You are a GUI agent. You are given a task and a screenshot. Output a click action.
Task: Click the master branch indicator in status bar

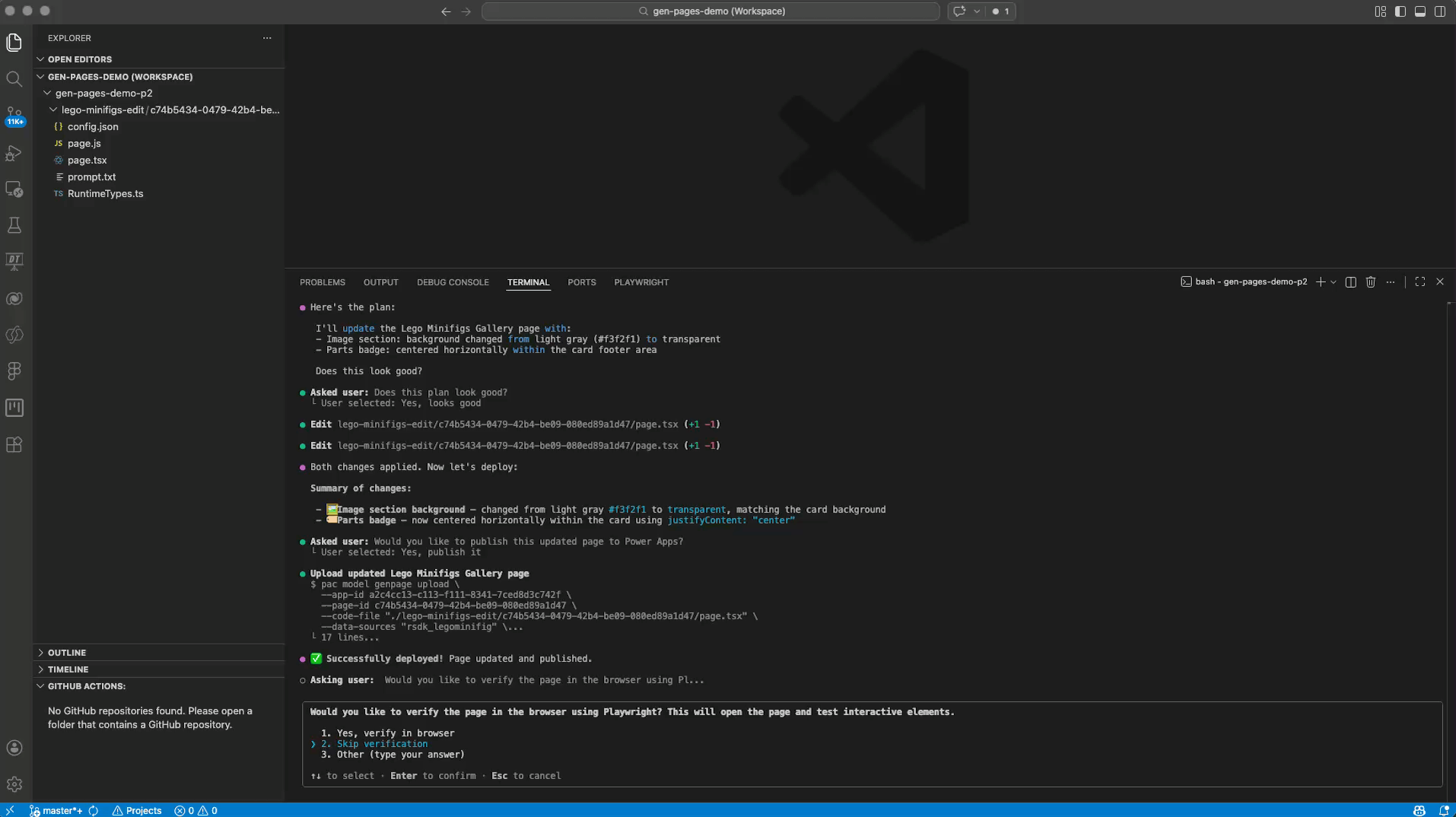click(59, 810)
